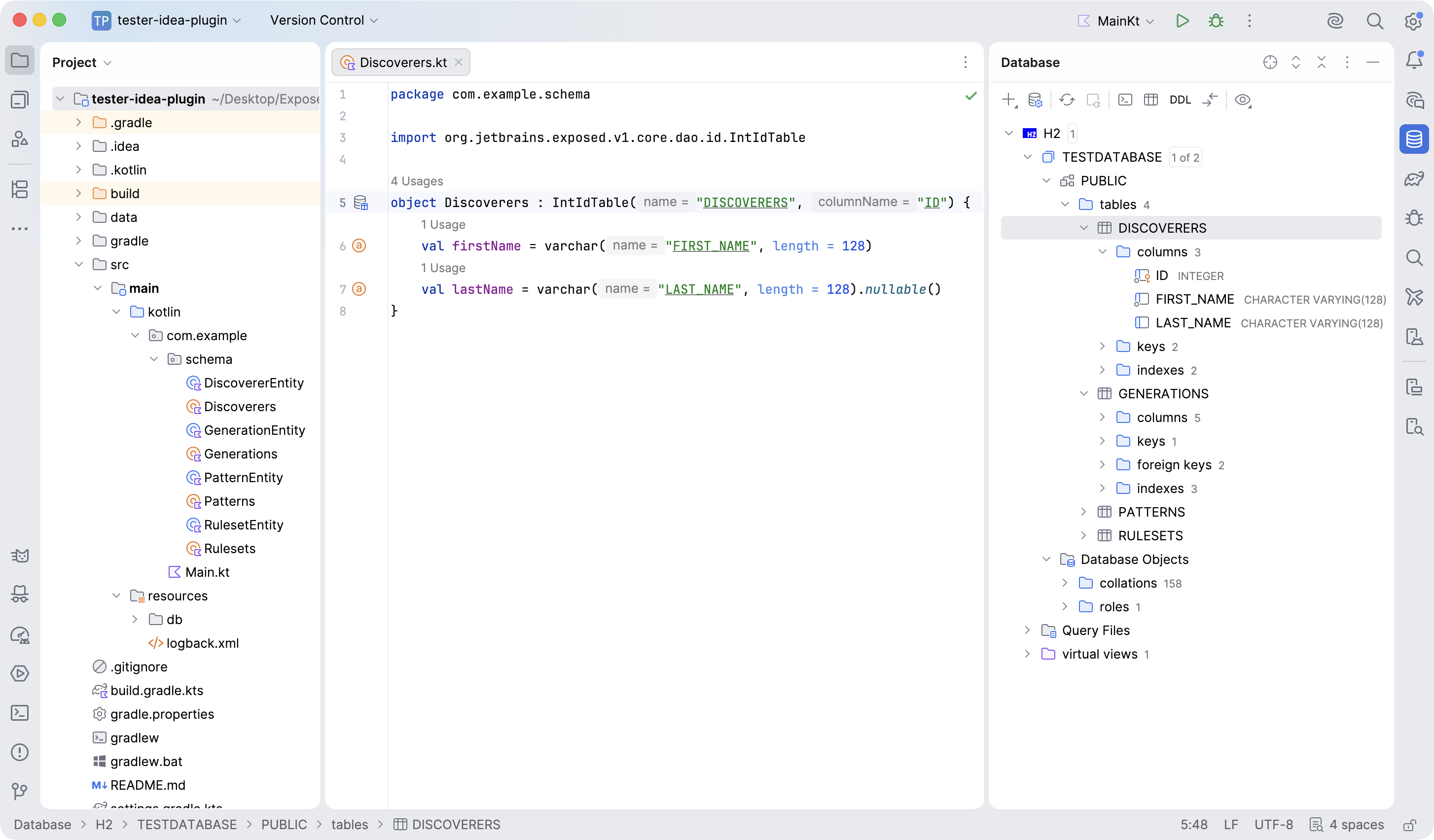Click the New data source plus icon
Image resolution: width=1434 pixels, height=840 pixels.
(1009, 100)
